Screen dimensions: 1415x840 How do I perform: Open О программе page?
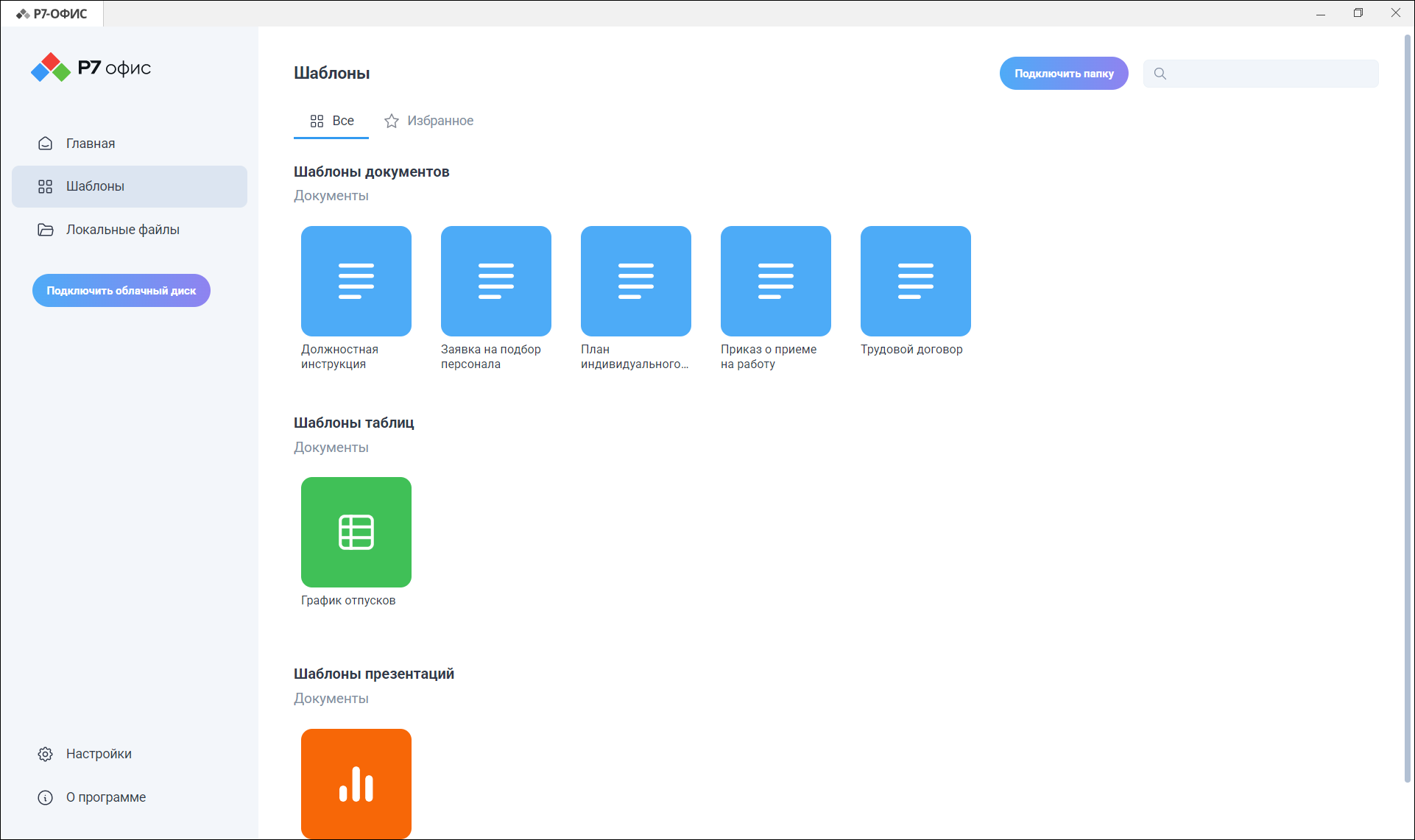click(x=130, y=797)
